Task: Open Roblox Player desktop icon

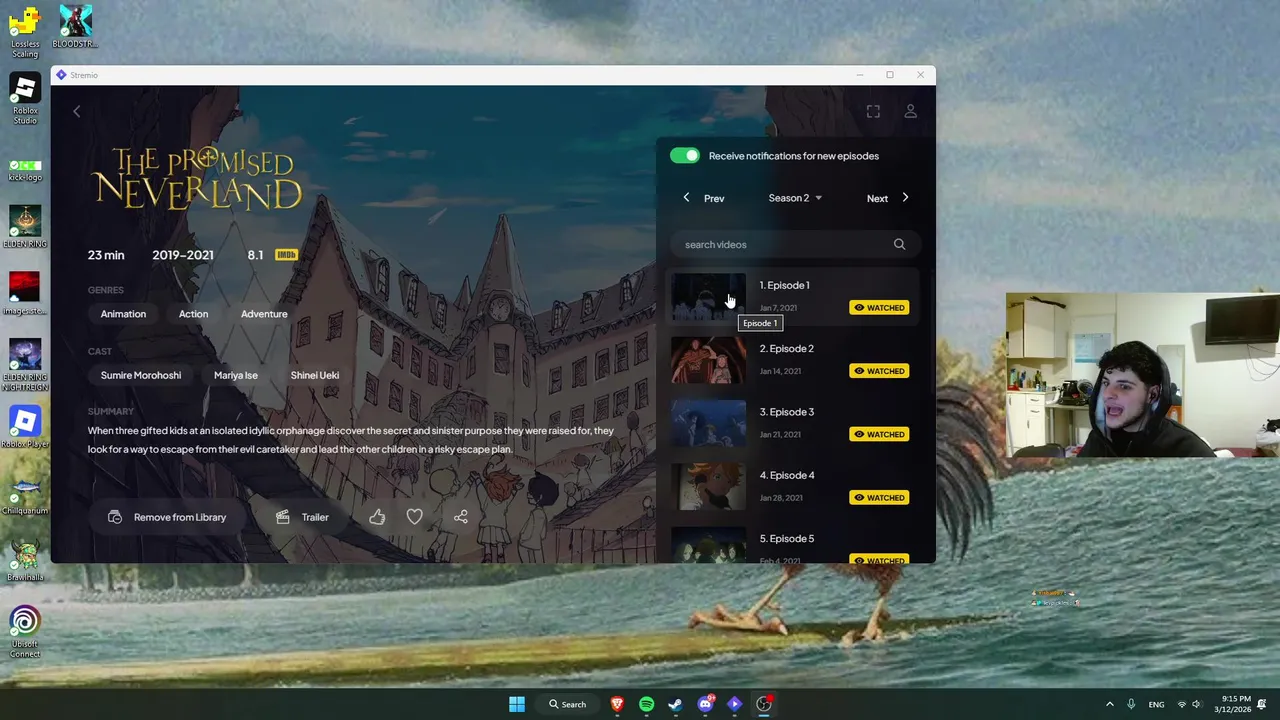Action: [25, 427]
